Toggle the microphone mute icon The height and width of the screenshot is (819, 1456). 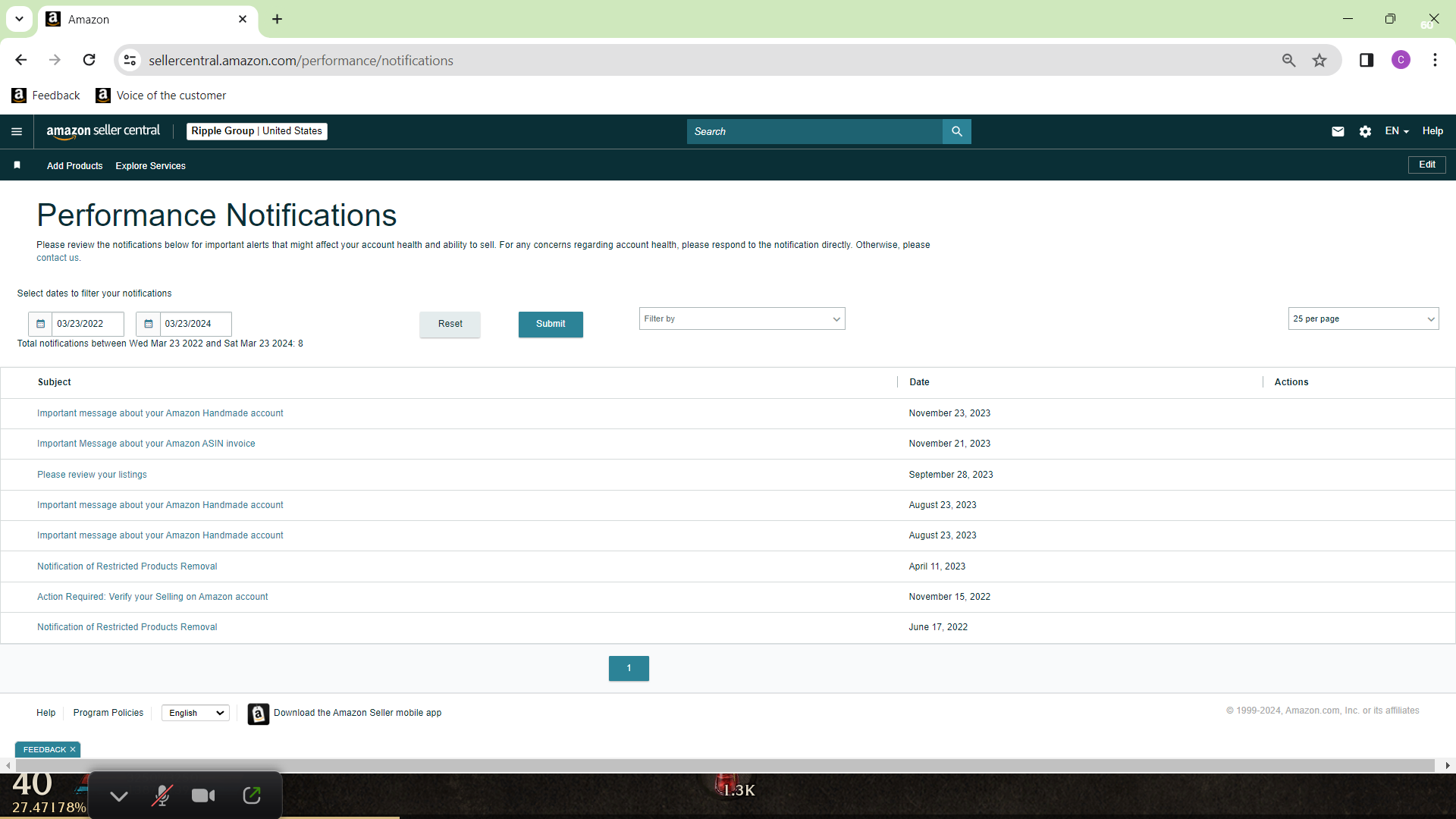click(x=162, y=795)
